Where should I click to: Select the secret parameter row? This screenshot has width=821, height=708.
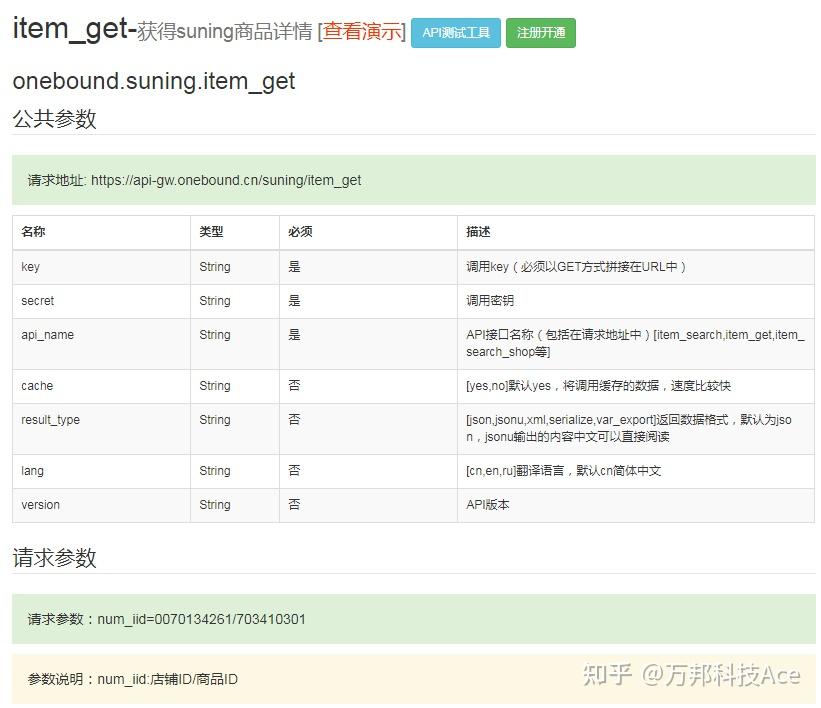pyautogui.click(x=37, y=300)
